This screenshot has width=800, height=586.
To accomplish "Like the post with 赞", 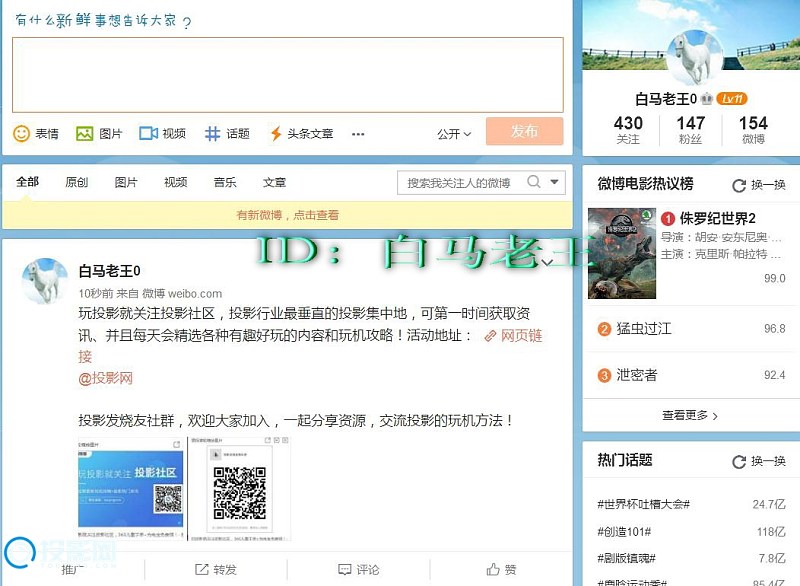I will tap(501, 569).
